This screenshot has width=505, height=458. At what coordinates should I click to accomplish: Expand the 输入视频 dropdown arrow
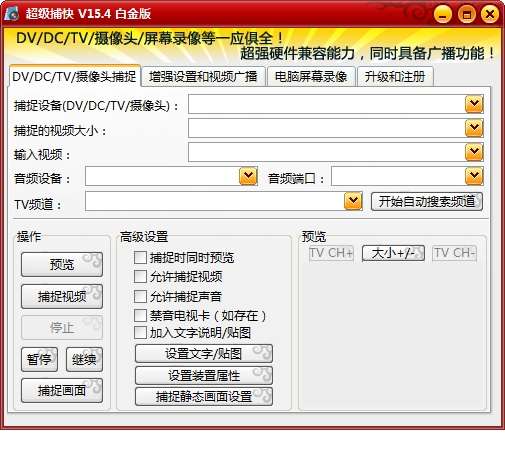pos(474,152)
